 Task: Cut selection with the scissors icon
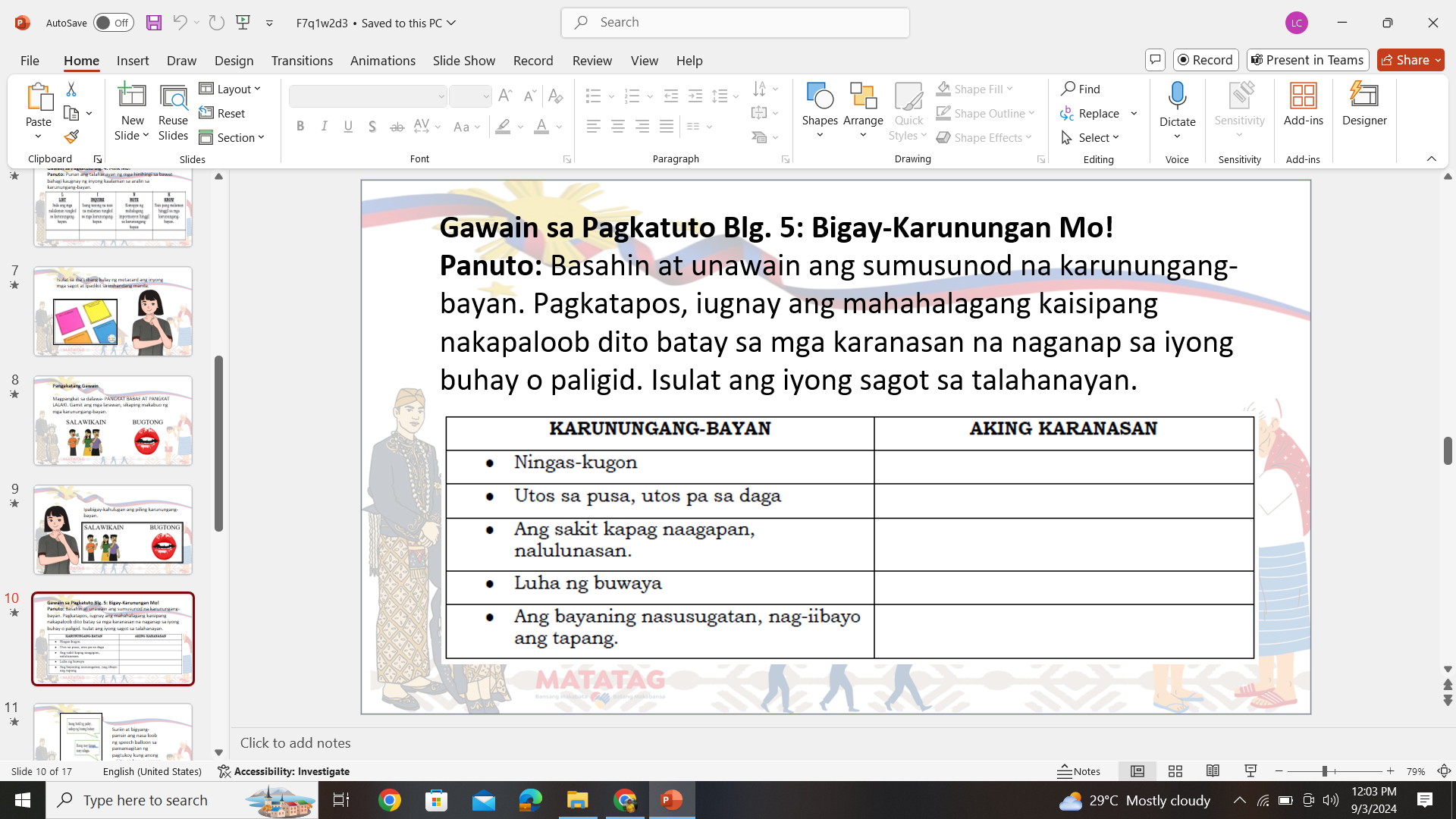click(x=71, y=89)
